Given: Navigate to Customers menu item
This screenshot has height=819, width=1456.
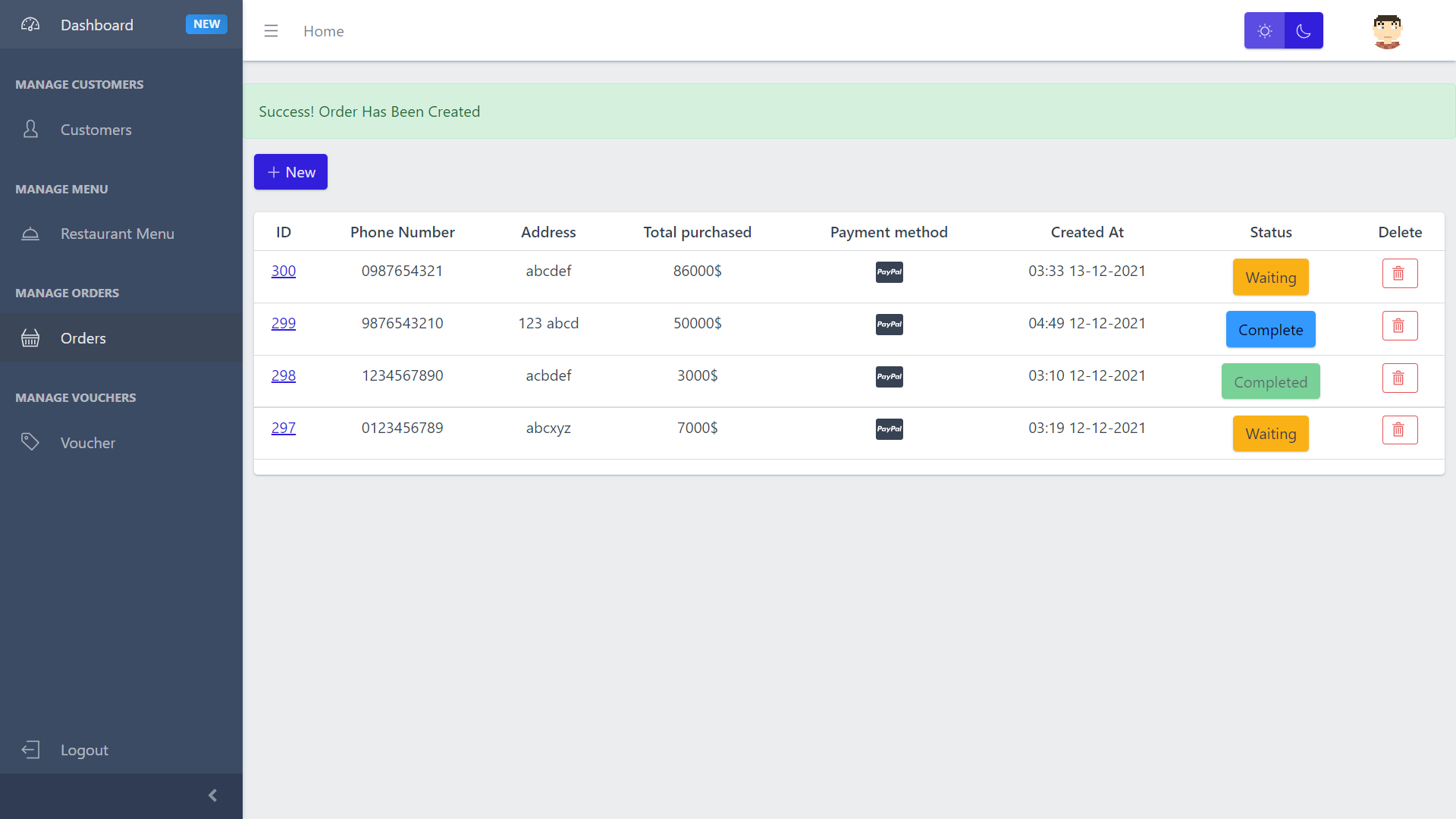Looking at the screenshot, I should click(x=96, y=129).
